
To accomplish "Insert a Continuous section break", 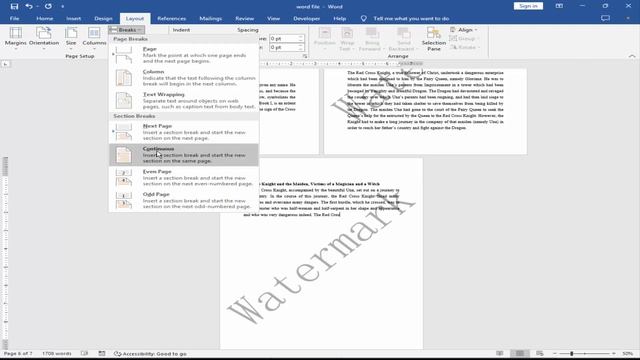I will [184, 155].
